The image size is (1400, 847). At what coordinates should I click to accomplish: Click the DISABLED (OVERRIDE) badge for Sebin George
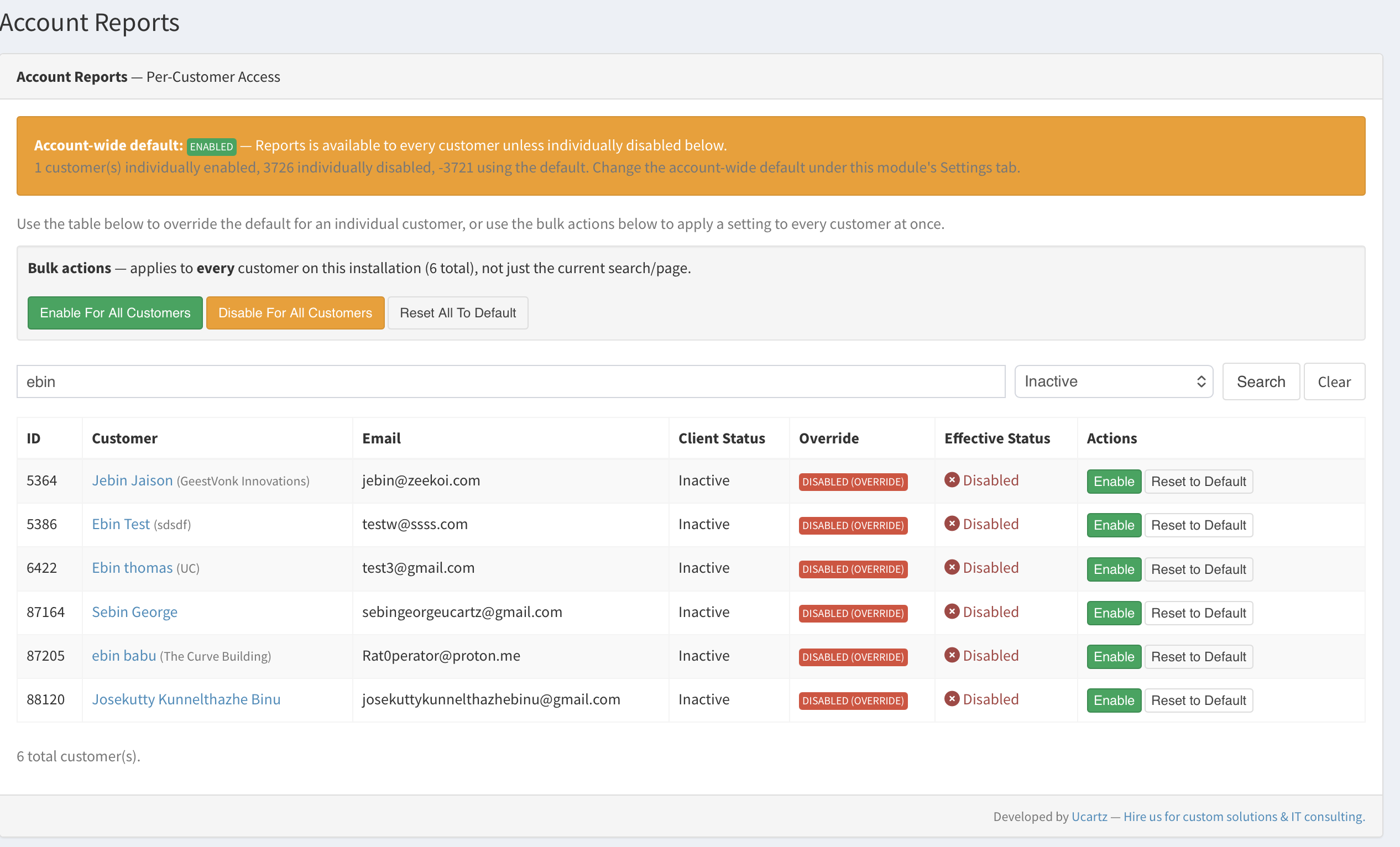click(853, 613)
